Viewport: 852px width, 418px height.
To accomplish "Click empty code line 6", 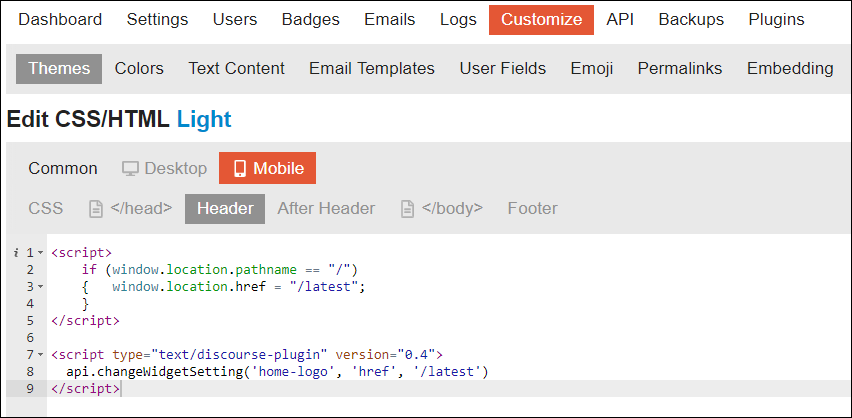I will (449, 338).
